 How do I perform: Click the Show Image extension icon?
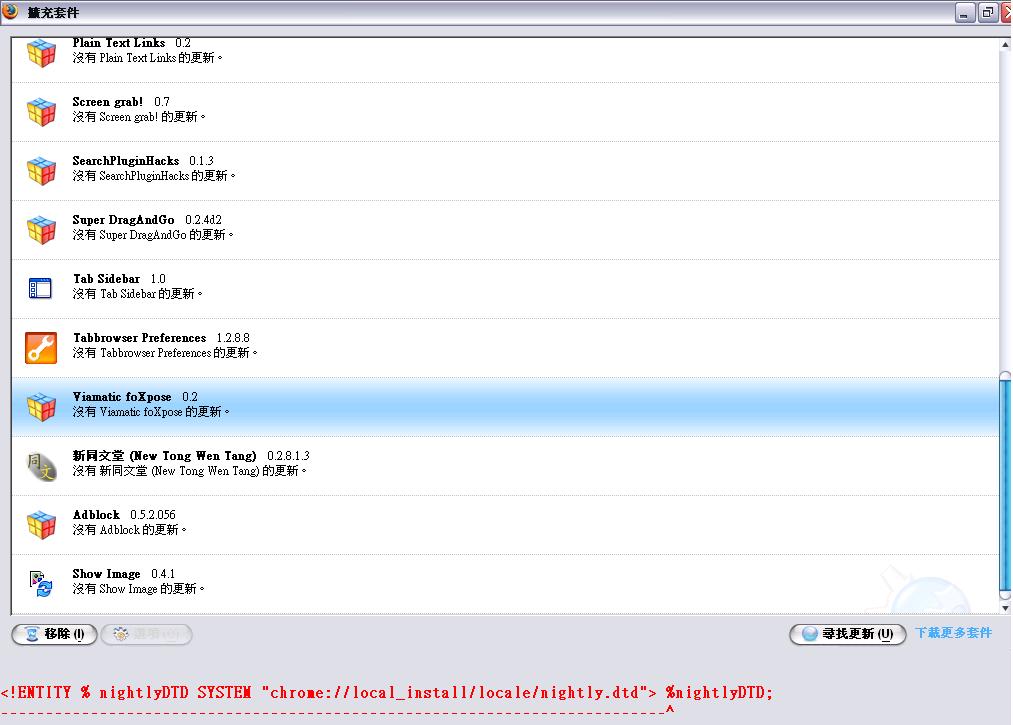click(x=41, y=583)
